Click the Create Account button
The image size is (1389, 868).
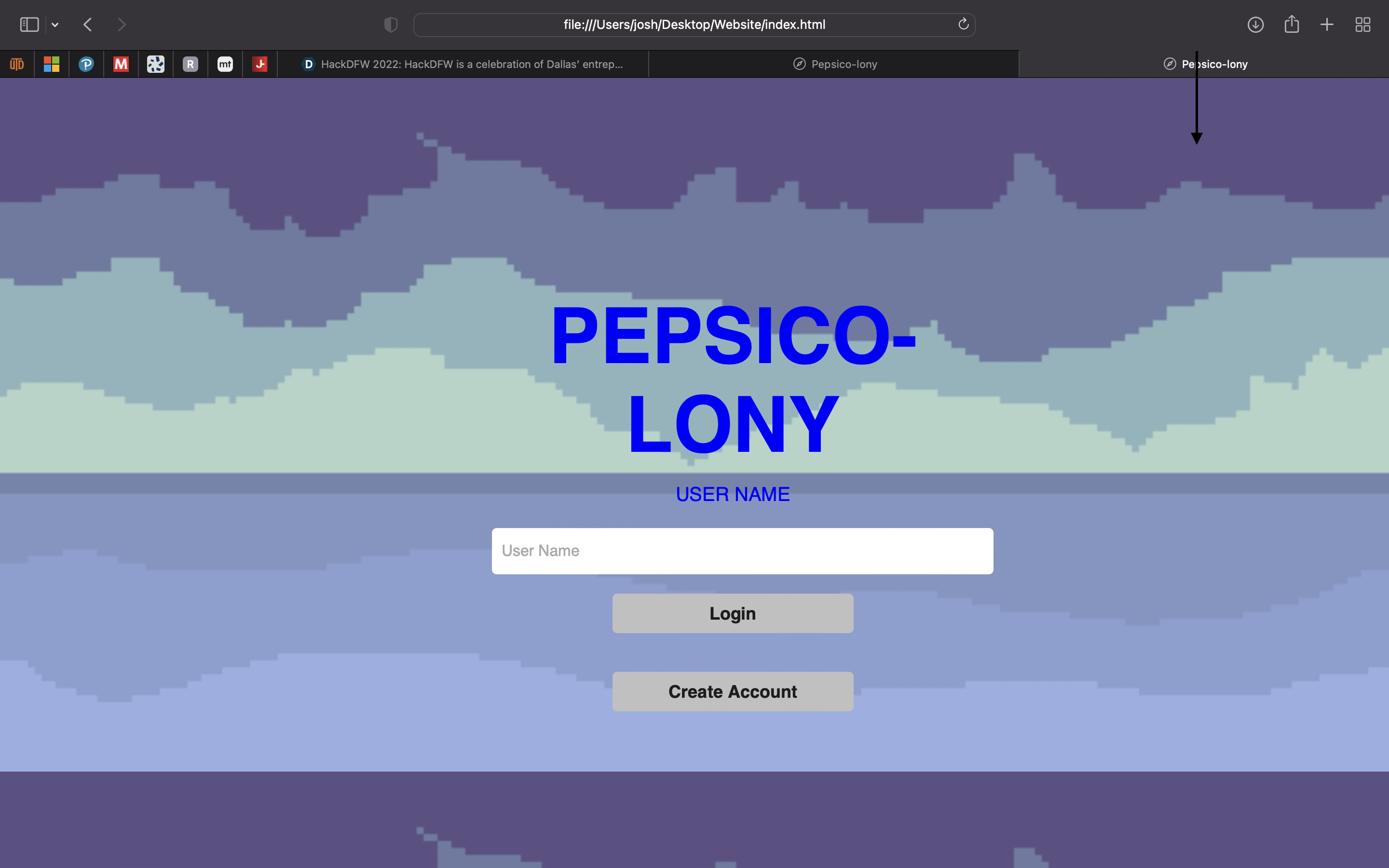[733, 691]
